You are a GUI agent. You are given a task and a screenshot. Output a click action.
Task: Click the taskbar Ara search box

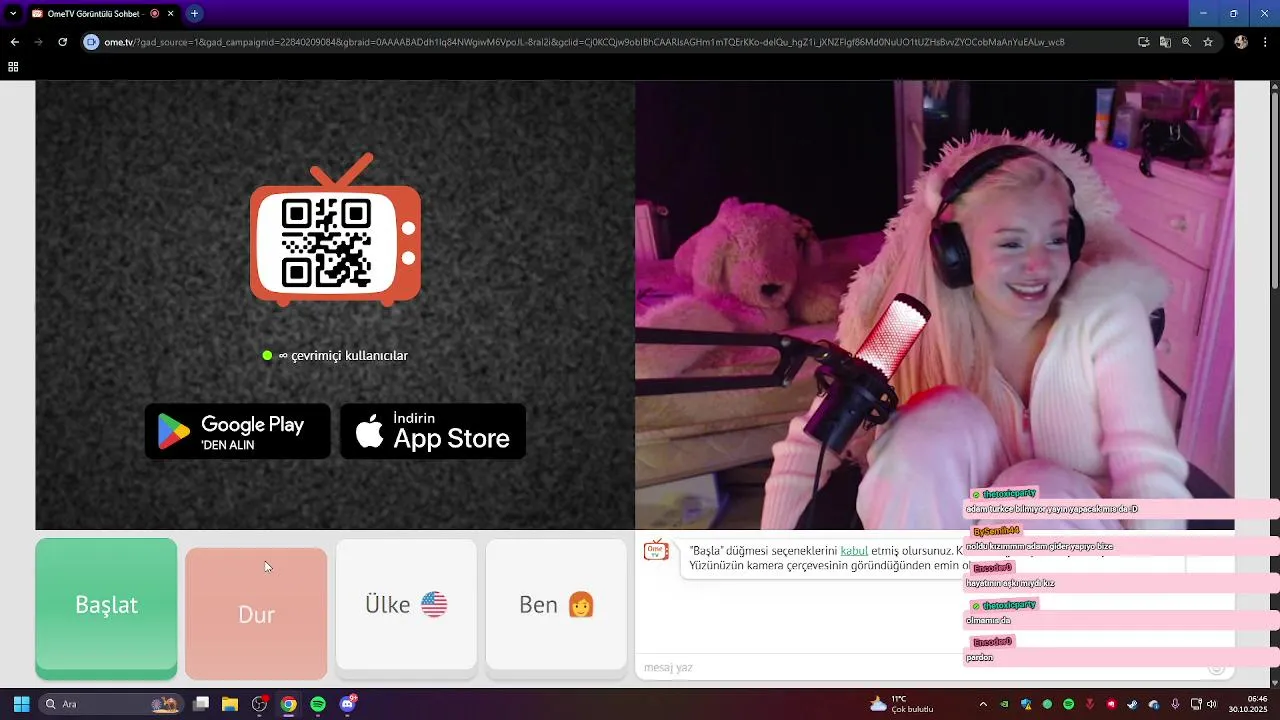(x=110, y=704)
